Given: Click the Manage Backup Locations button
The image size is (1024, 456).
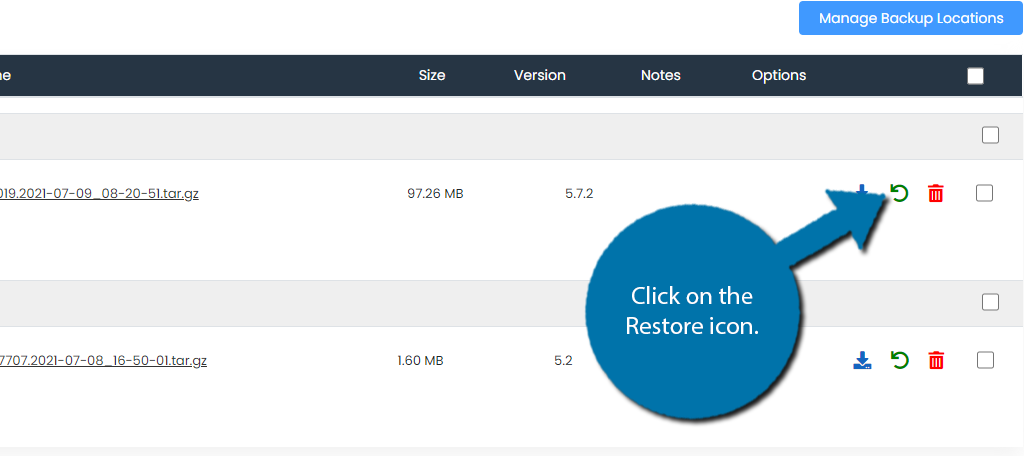Looking at the screenshot, I should point(910,18).
